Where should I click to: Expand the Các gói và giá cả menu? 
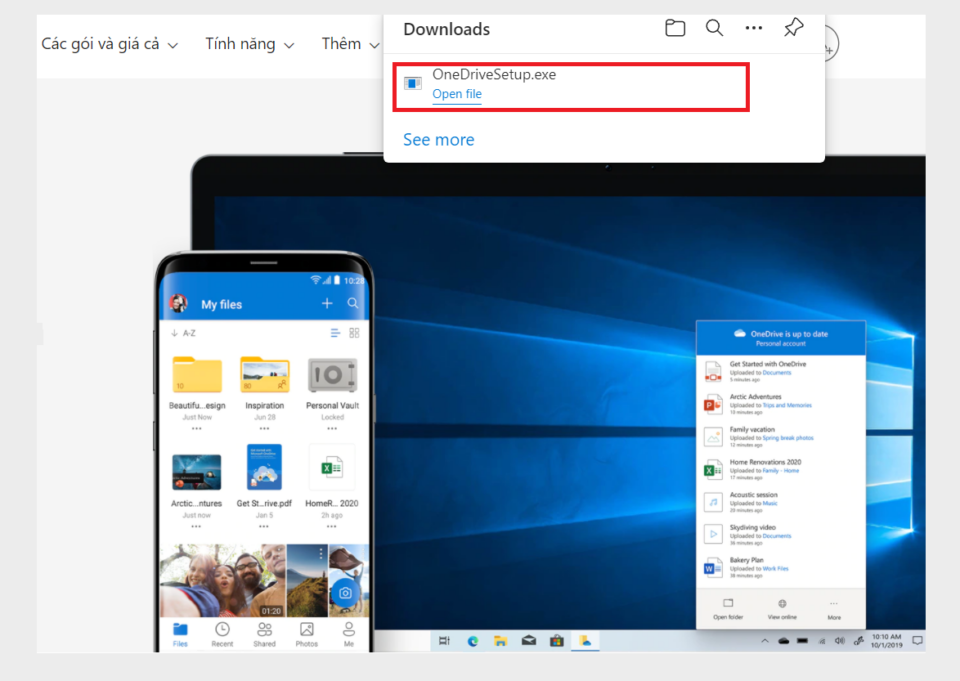click(x=110, y=44)
